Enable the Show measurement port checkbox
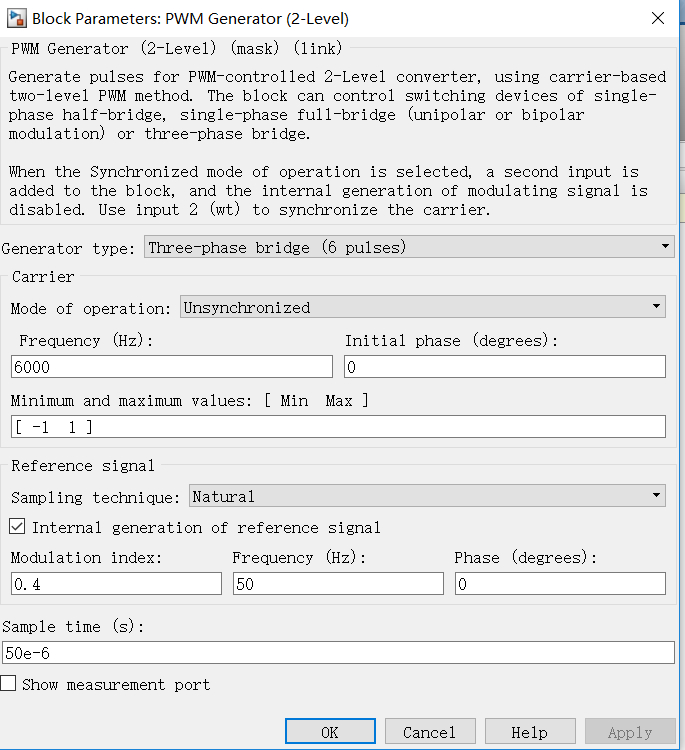This screenshot has height=750, width=685. (x=9, y=684)
